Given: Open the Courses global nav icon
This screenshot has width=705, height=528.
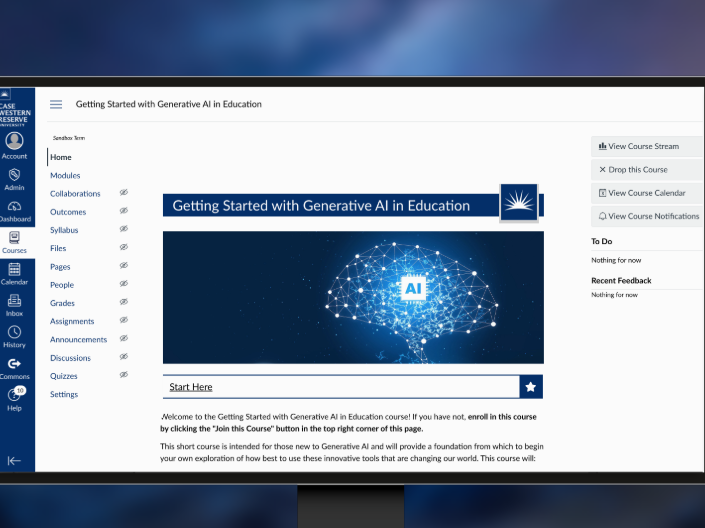Looking at the screenshot, I should click(x=14, y=237).
